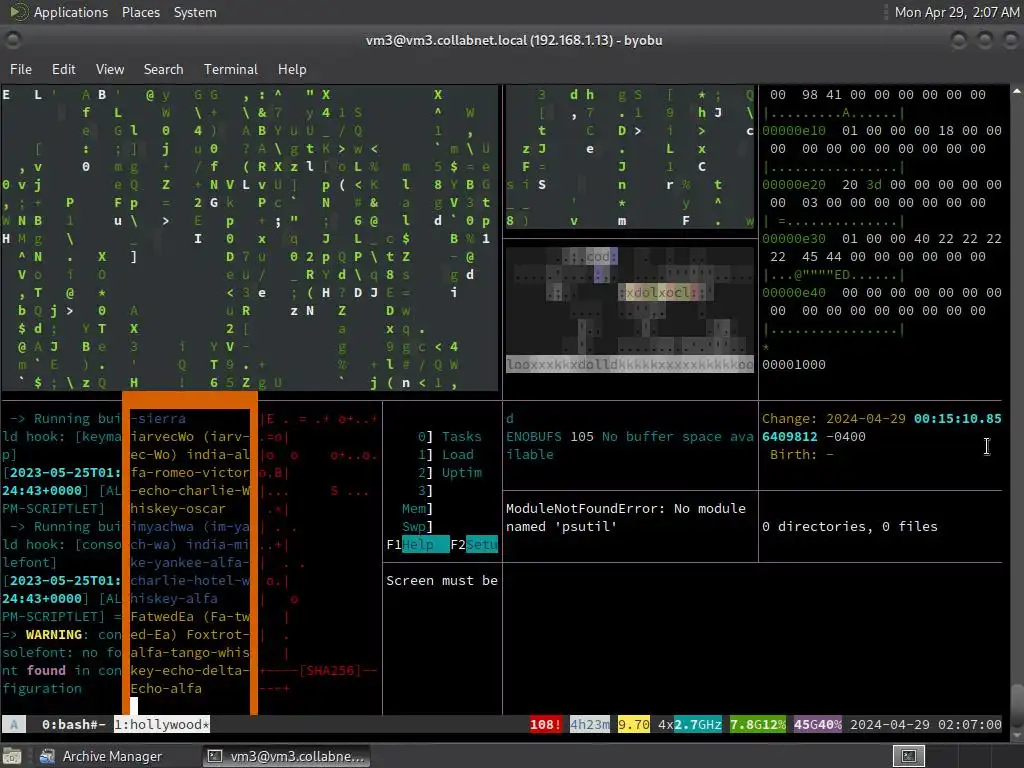
Task: Click the "Birth: -" line
Action: click(801, 455)
